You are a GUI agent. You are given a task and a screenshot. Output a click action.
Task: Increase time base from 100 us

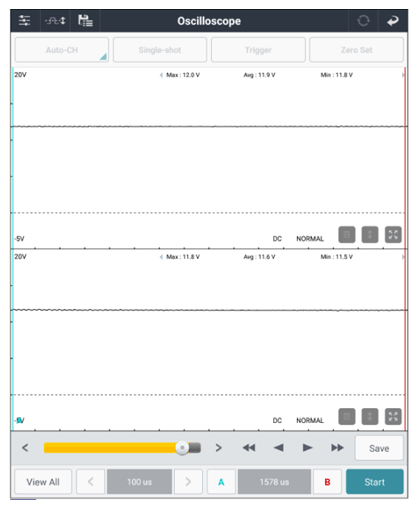click(x=188, y=482)
